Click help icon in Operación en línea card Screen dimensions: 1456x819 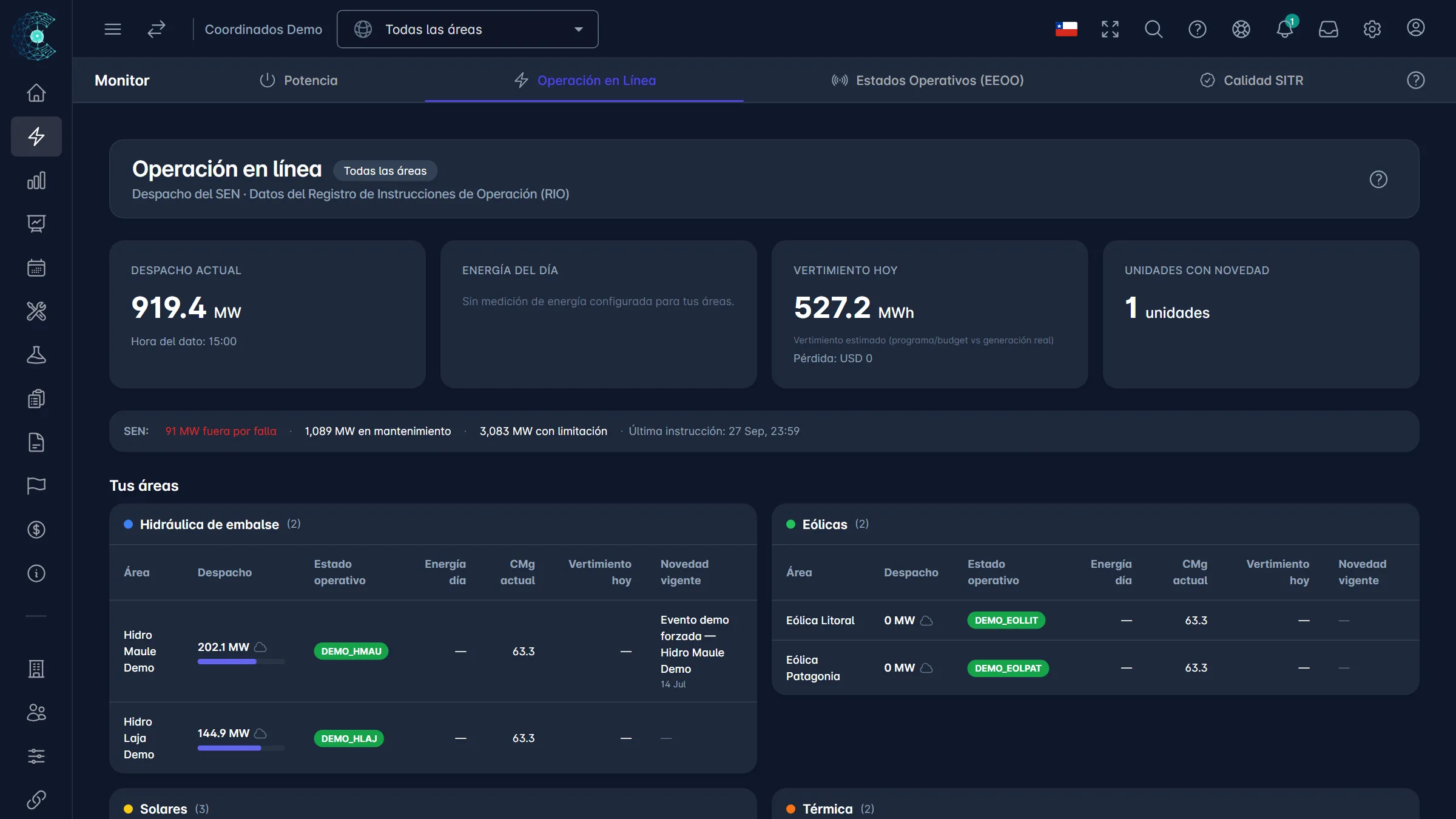1378,180
